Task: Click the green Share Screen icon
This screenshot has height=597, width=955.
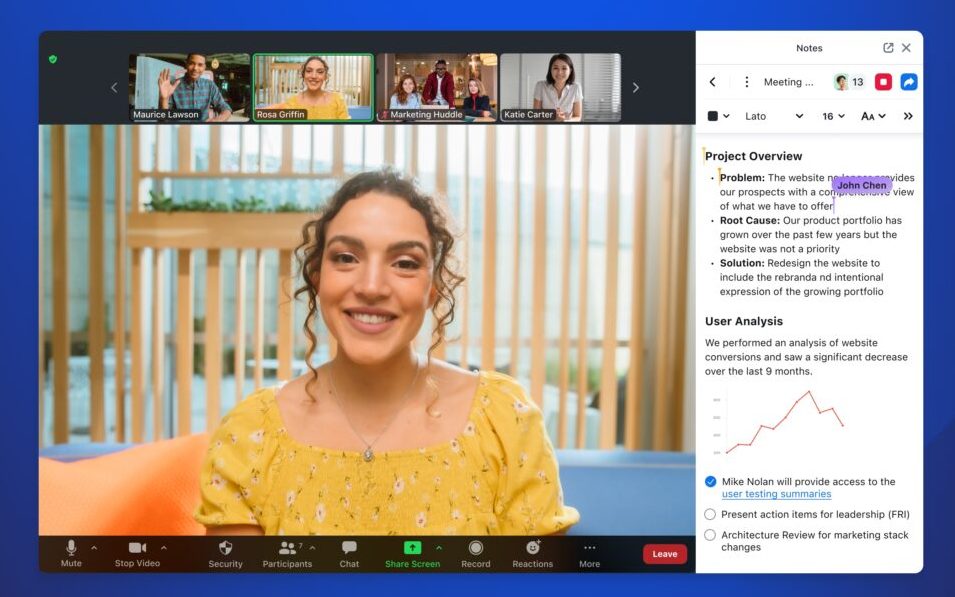Action: (x=412, y=548)
